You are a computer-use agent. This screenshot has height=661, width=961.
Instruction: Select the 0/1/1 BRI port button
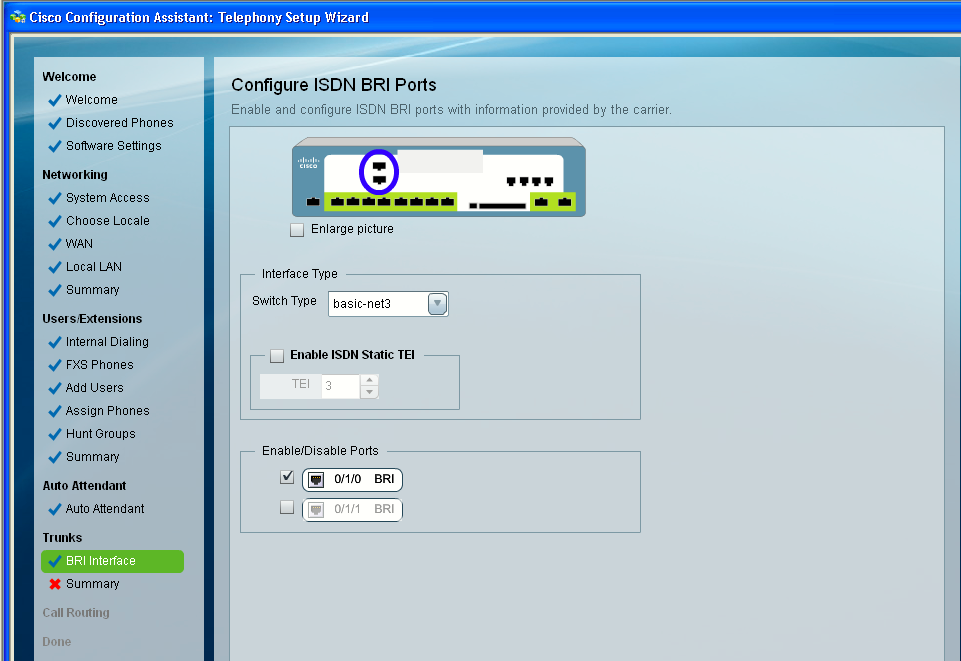tap(352, 510)
